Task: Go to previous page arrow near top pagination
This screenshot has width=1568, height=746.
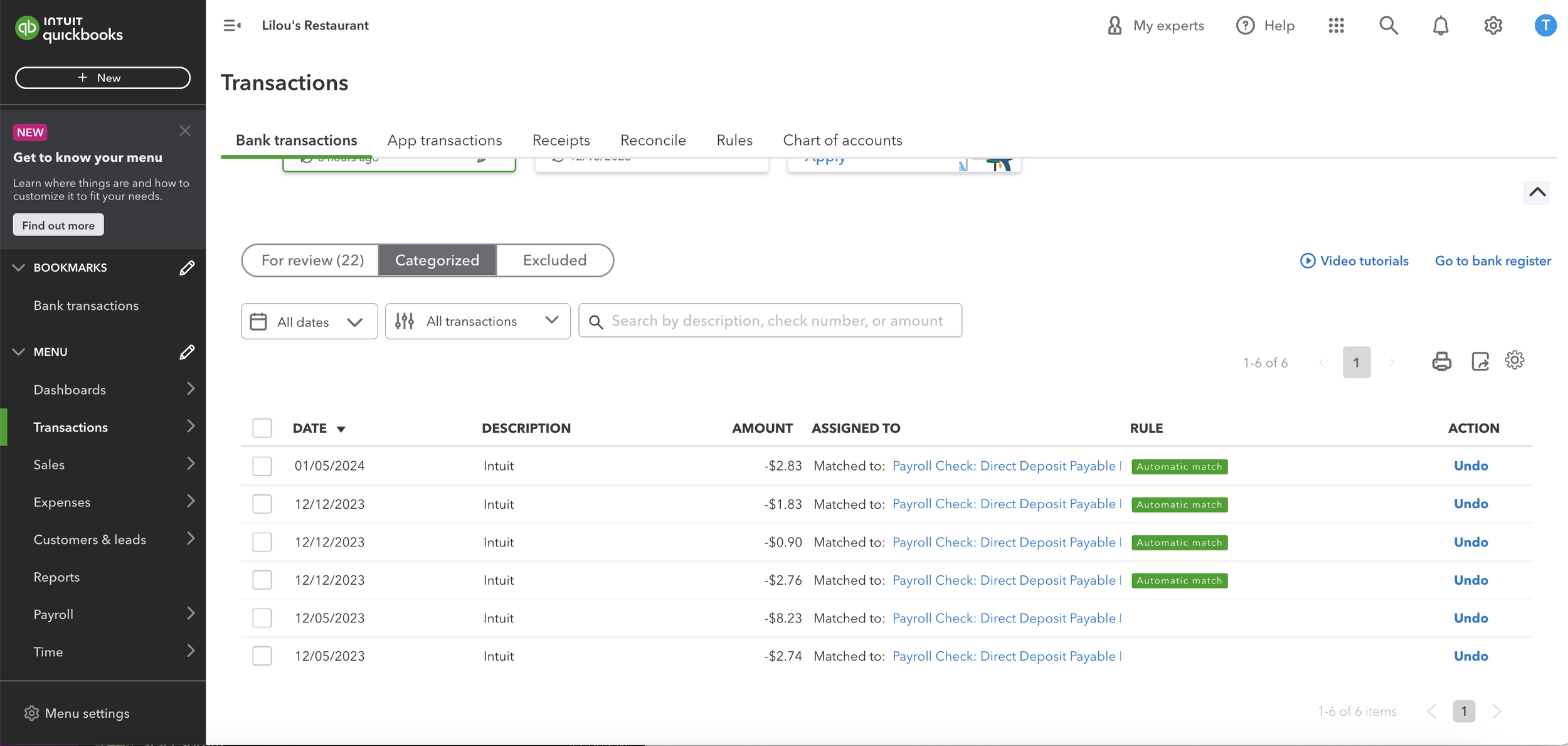Action: 1322,363
